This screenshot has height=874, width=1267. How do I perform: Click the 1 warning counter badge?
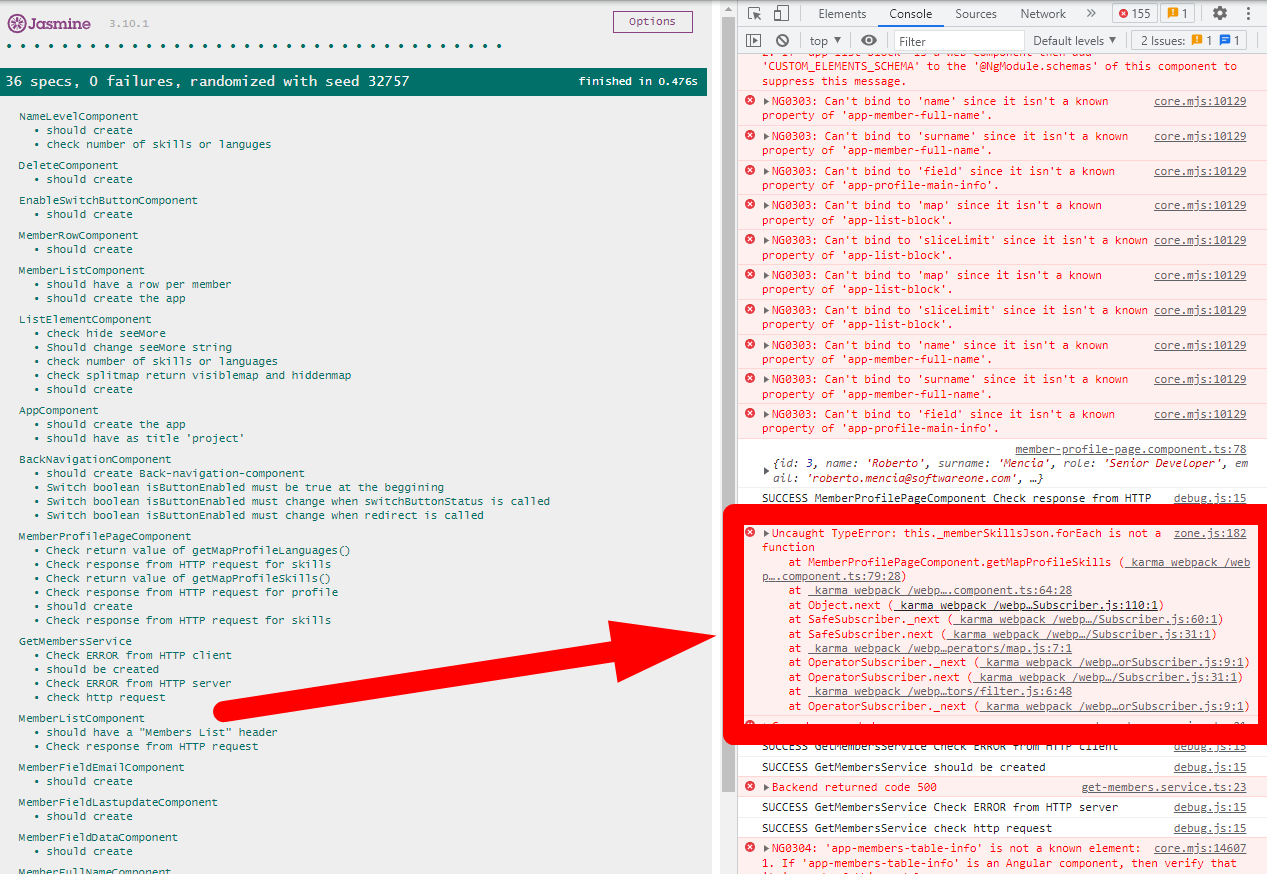tap(1176, 14)
